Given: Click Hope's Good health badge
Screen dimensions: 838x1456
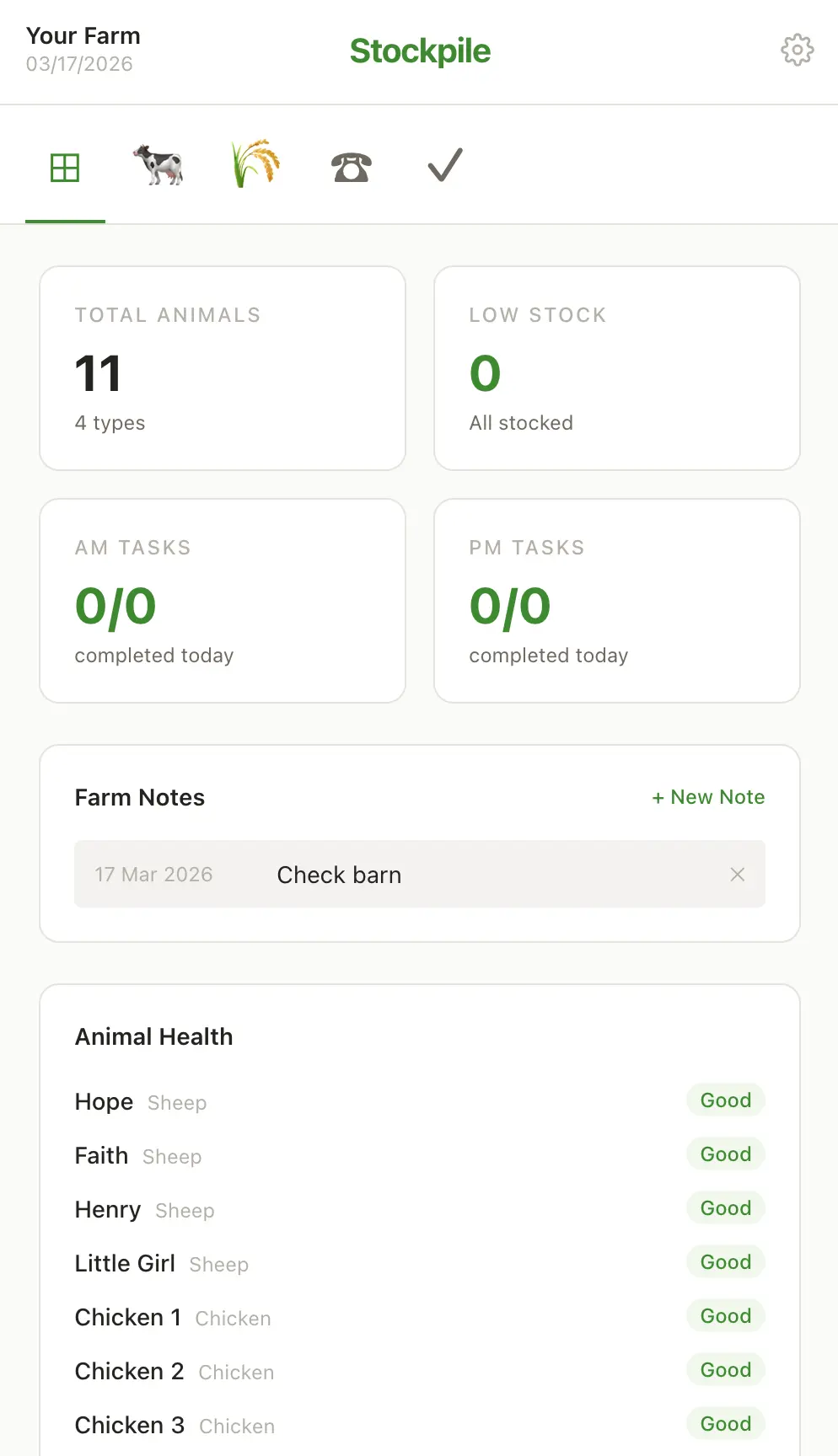Looking at the screenshot, I should 725,1100.
